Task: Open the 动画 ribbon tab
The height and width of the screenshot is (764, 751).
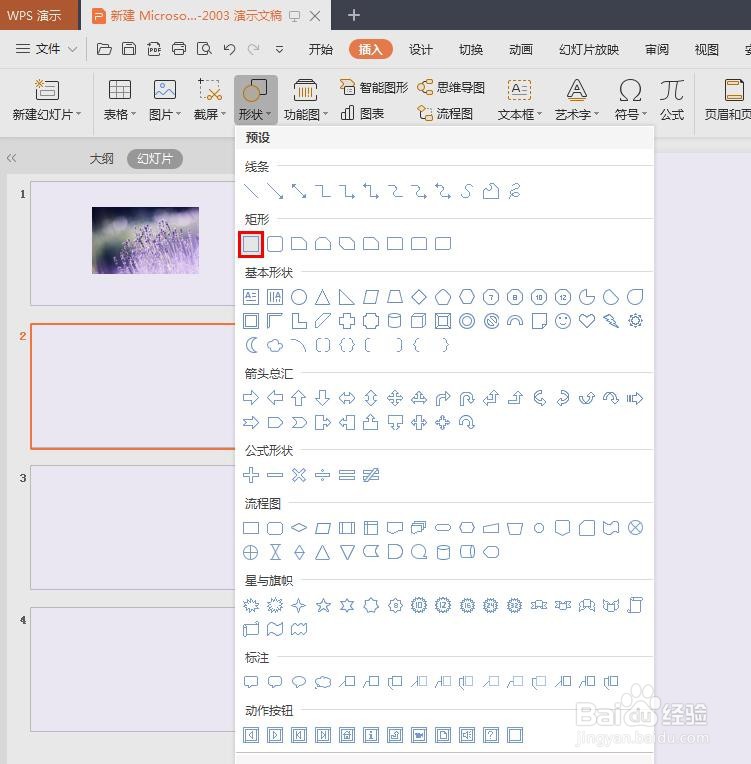Action: [x=521, y=49]
